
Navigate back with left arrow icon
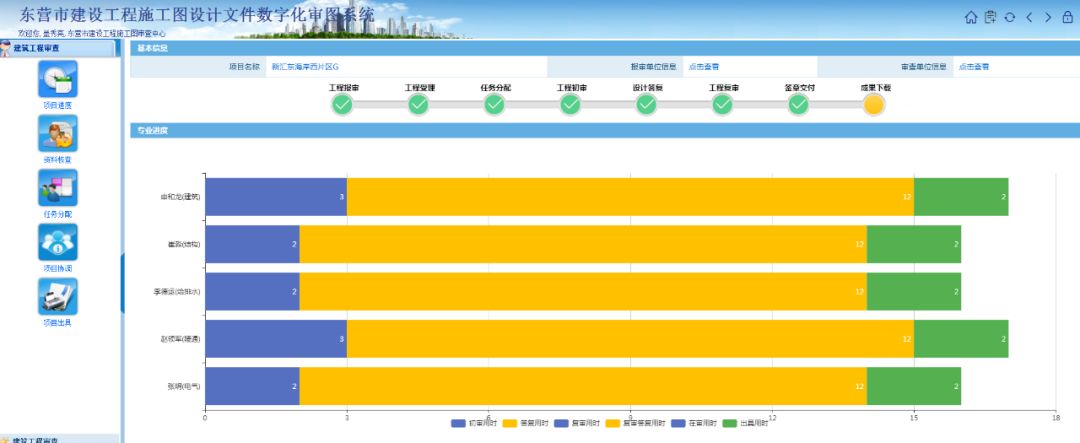click(1029, 17)
